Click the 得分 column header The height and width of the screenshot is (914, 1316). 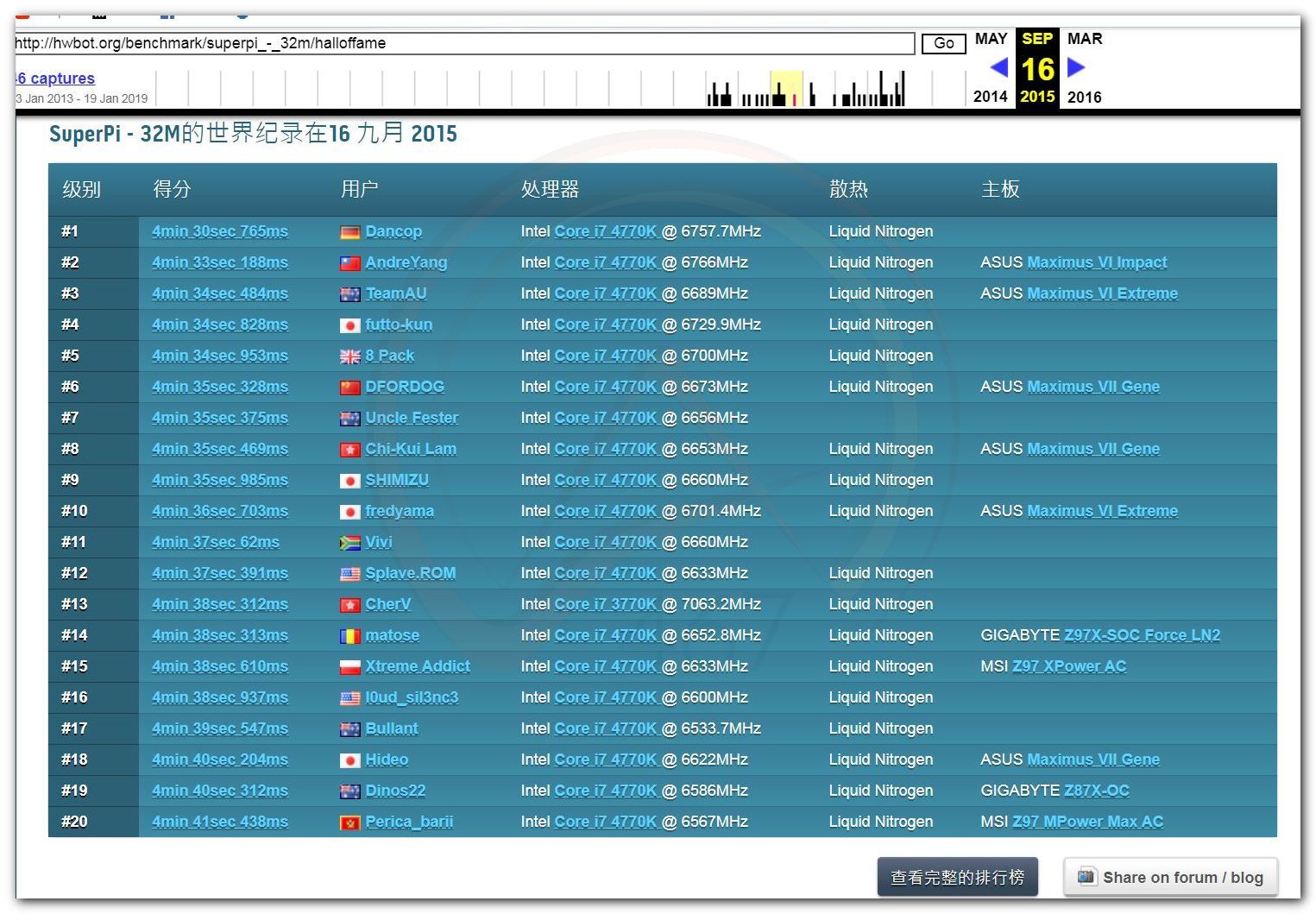[172, 189]
